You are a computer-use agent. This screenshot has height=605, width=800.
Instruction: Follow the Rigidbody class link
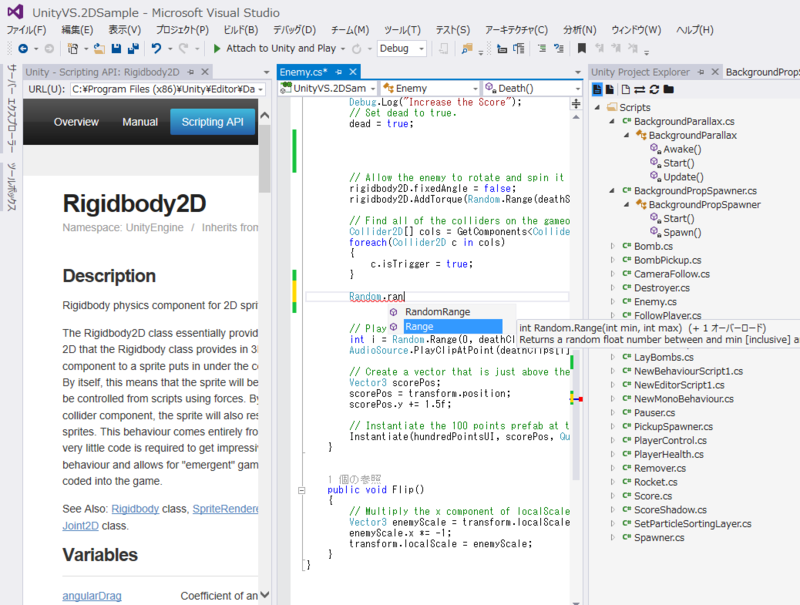pyautogui.click(x=135, y=509)
